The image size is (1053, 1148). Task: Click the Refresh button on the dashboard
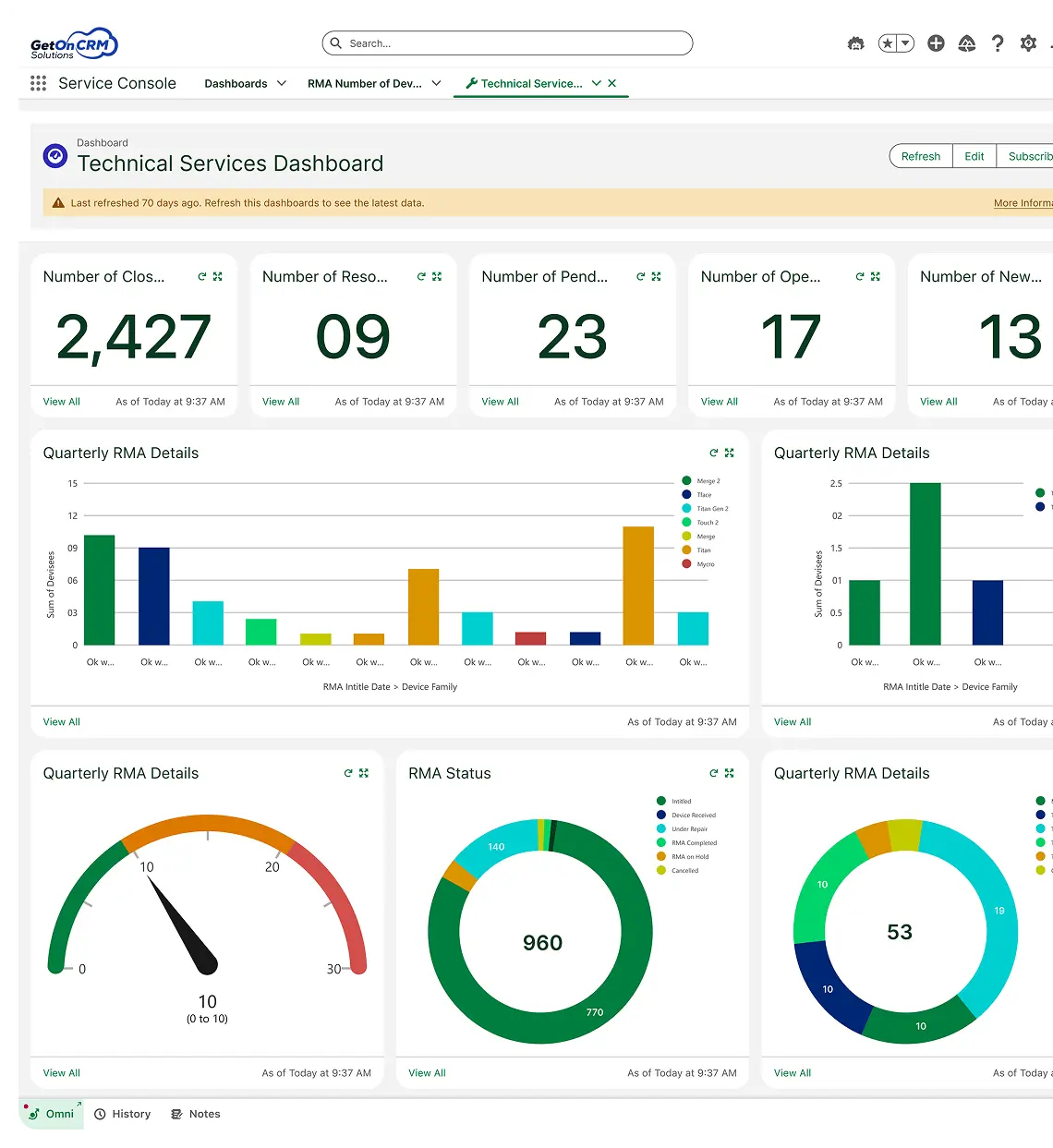coord(920,156)
